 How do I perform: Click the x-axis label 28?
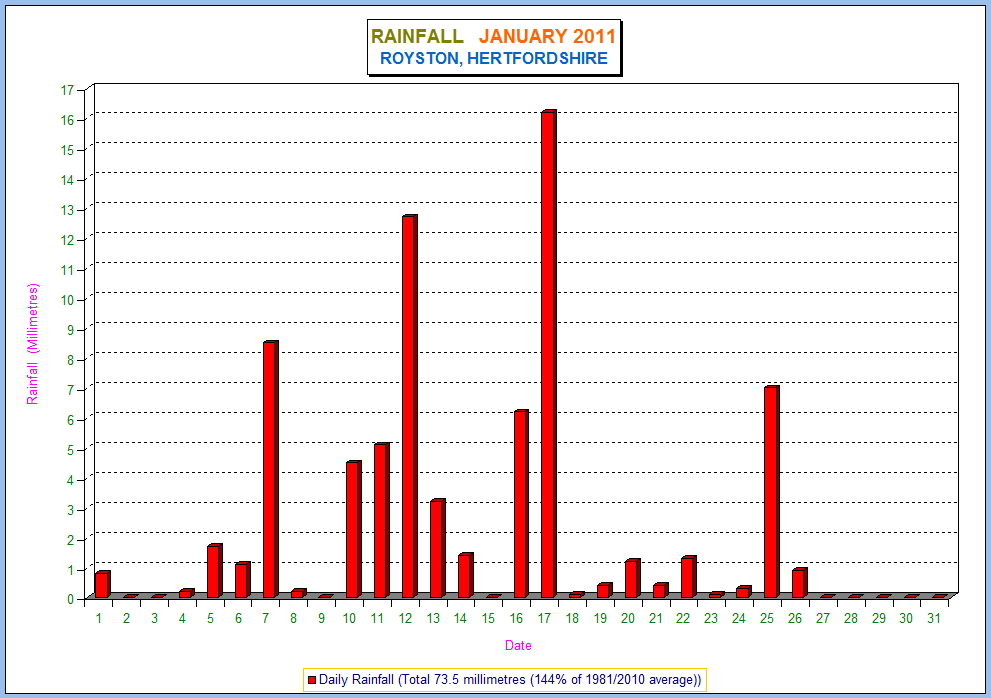(851, 618)
